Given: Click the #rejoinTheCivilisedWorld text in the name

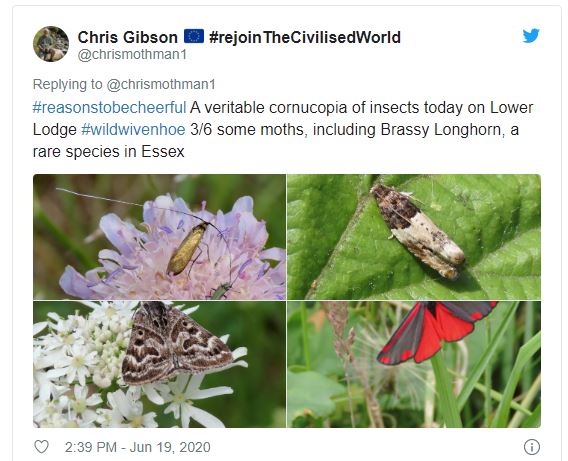Looking at the screenshot, I should 305,37.
